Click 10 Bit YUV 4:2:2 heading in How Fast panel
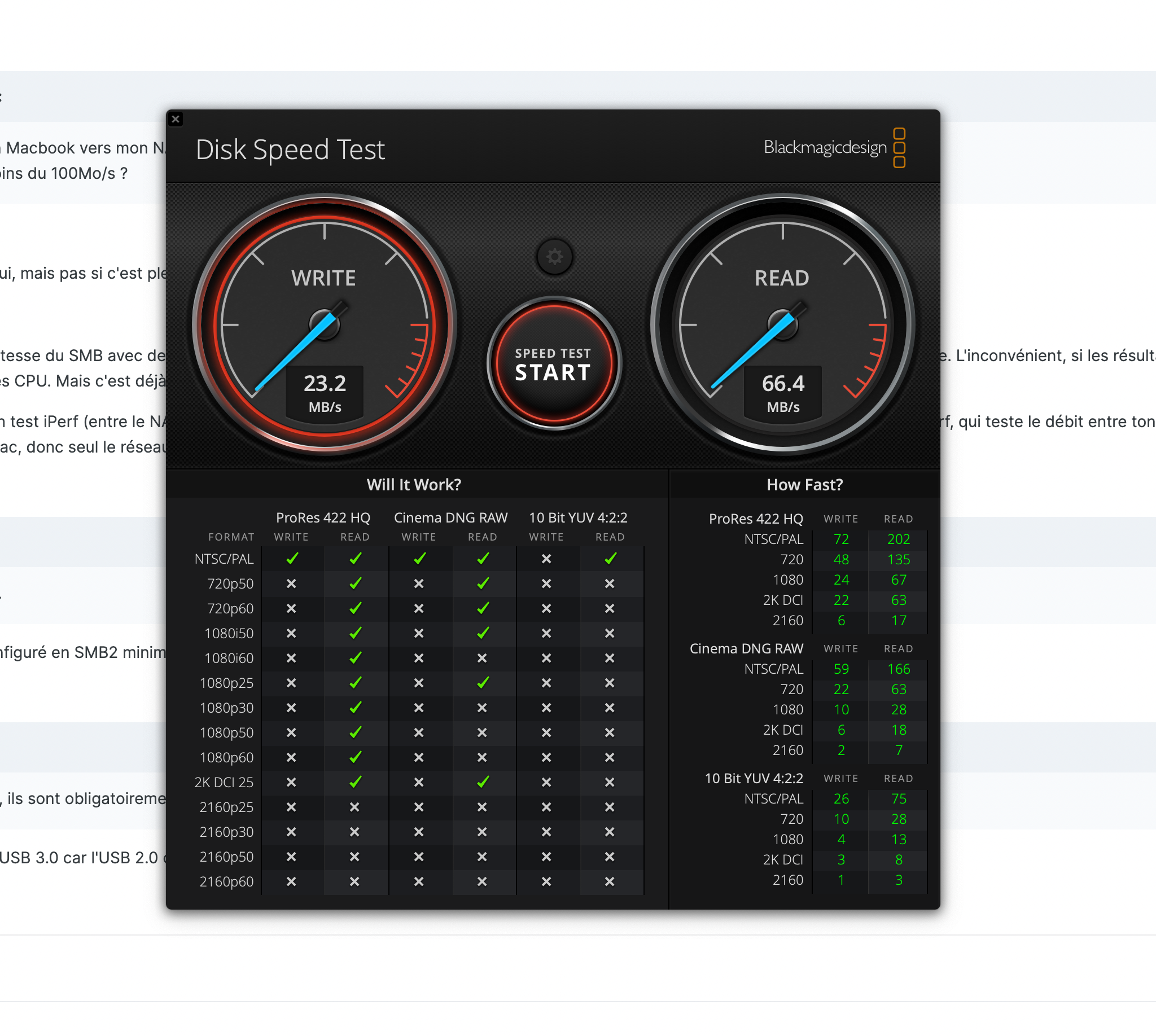Image resolution: width=1156 pixels, height=1036 pixels. [754, 778]
